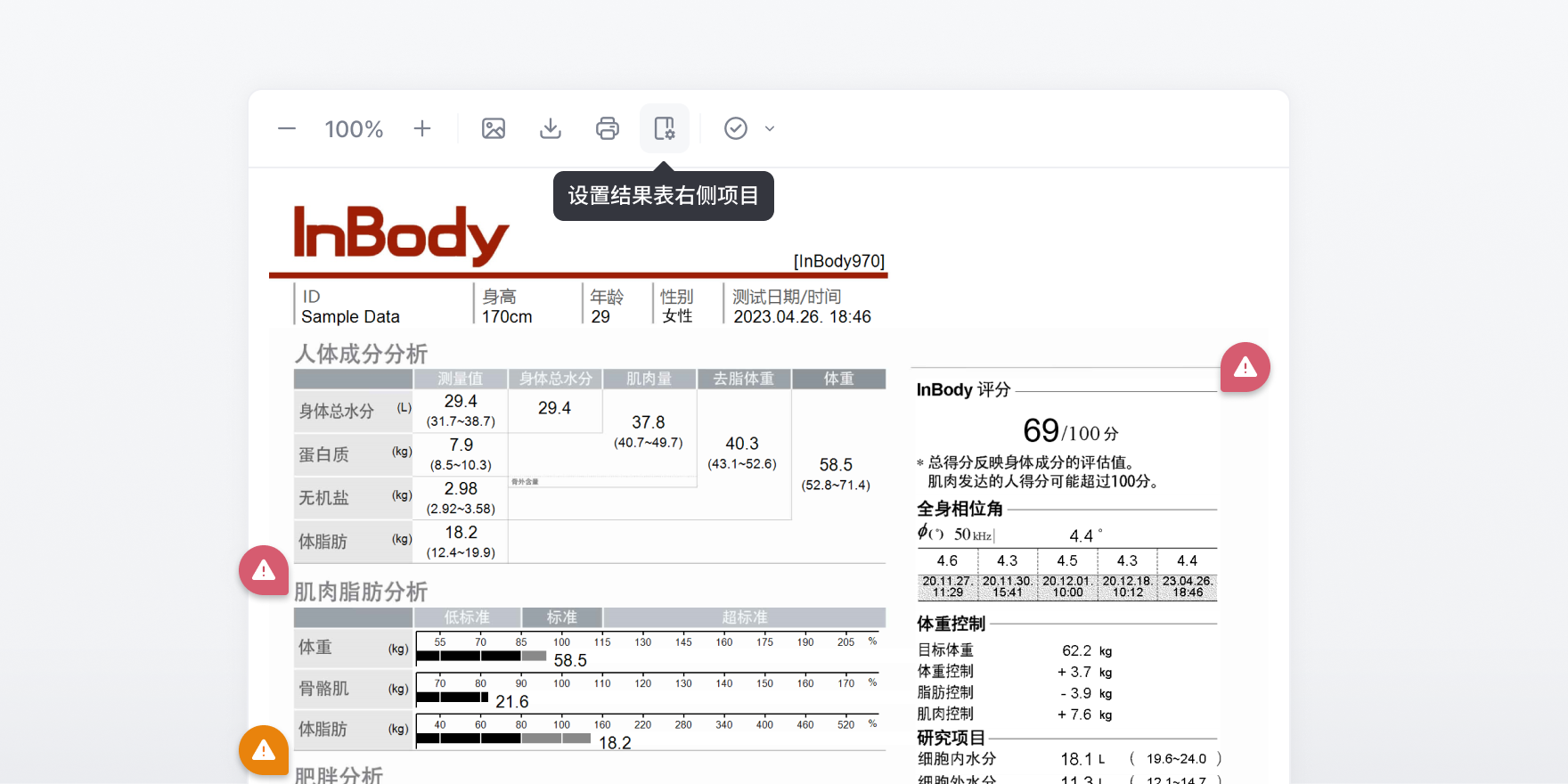Click the 肌肉脂肪分析 section heading

point(361,592)
